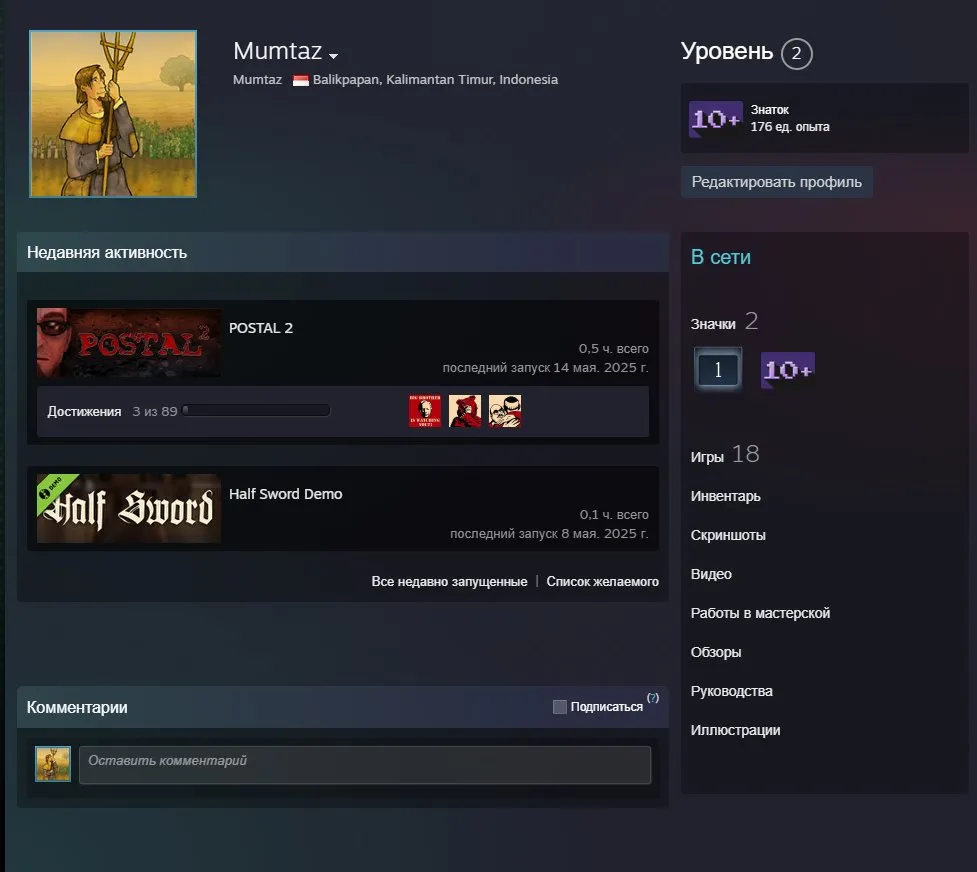The height and width of the screenshot is (872, 977).
Task: Click the purple 10+ badge beside Знаток
Action: point(716,118)
